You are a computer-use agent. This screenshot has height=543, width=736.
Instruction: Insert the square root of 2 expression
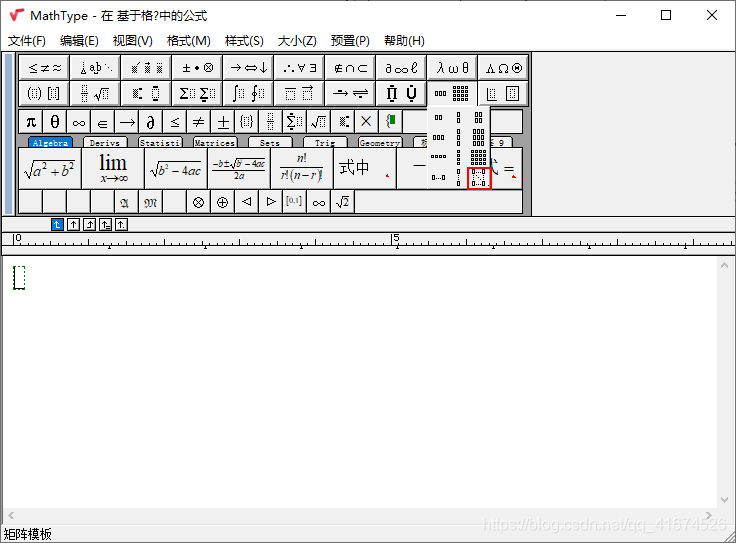pyautogui.click(x=343, y=202)
